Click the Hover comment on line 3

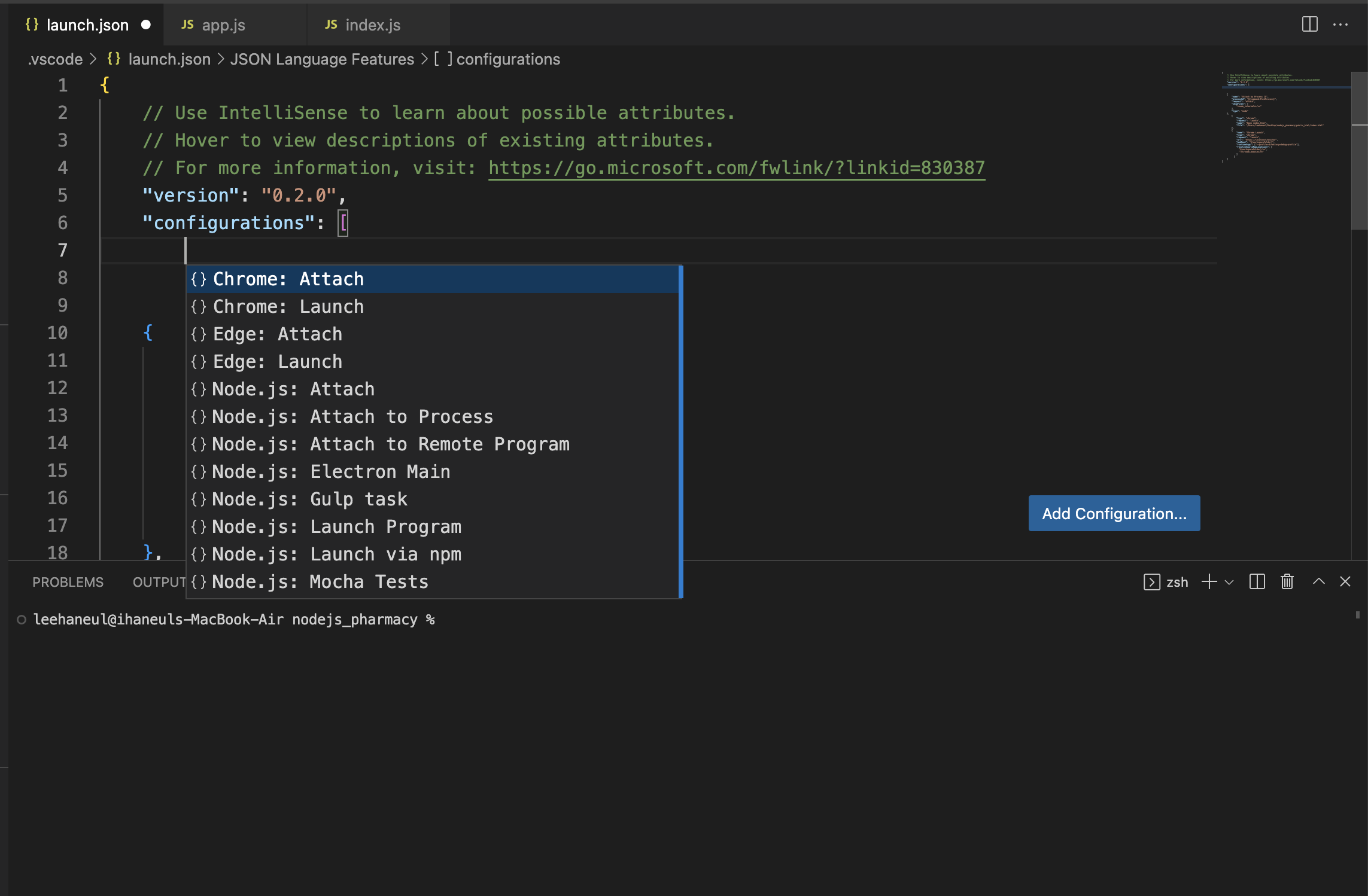pyautogui.click(x=428, y=141)
